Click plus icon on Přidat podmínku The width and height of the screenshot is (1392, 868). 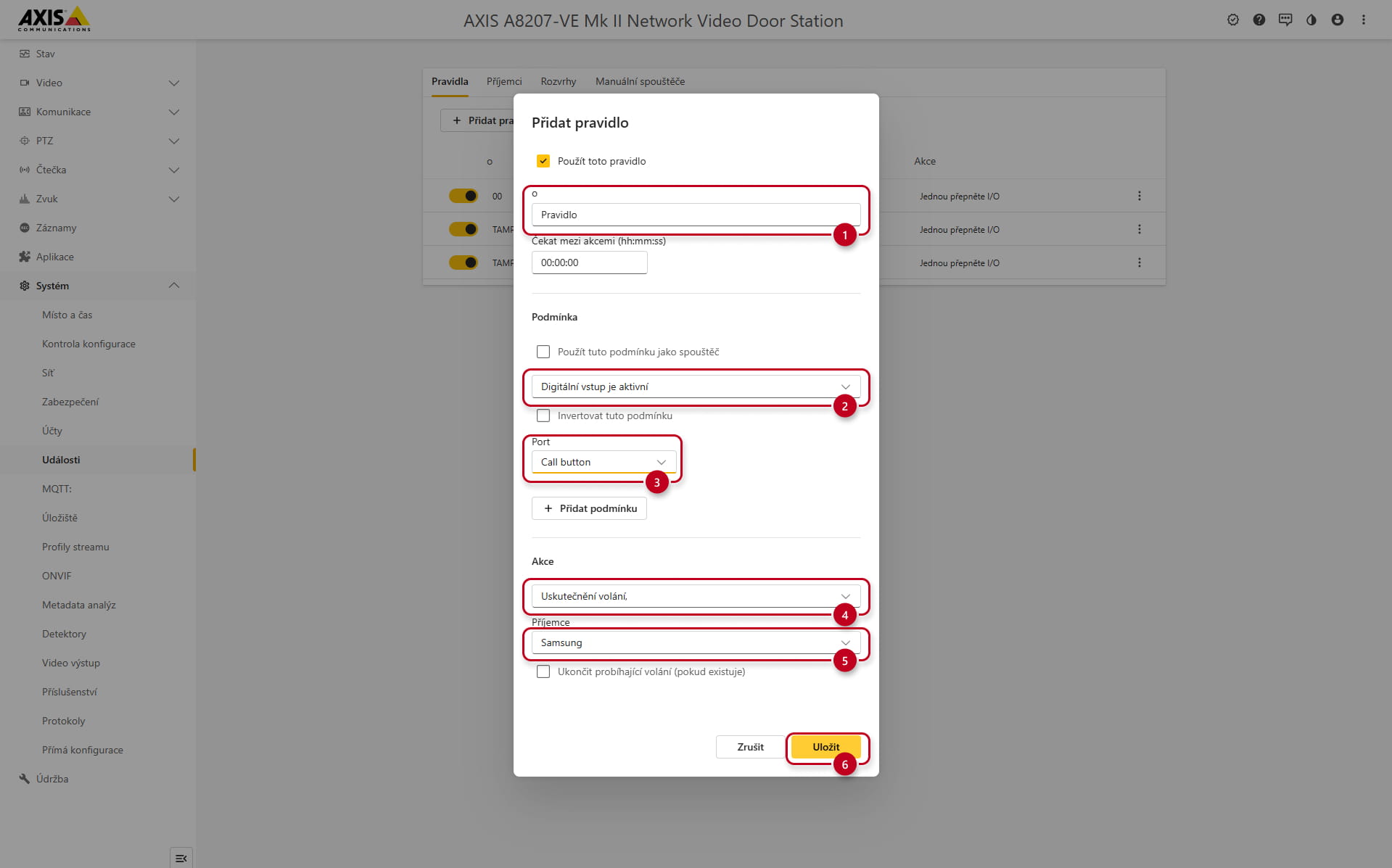(548, 508)
